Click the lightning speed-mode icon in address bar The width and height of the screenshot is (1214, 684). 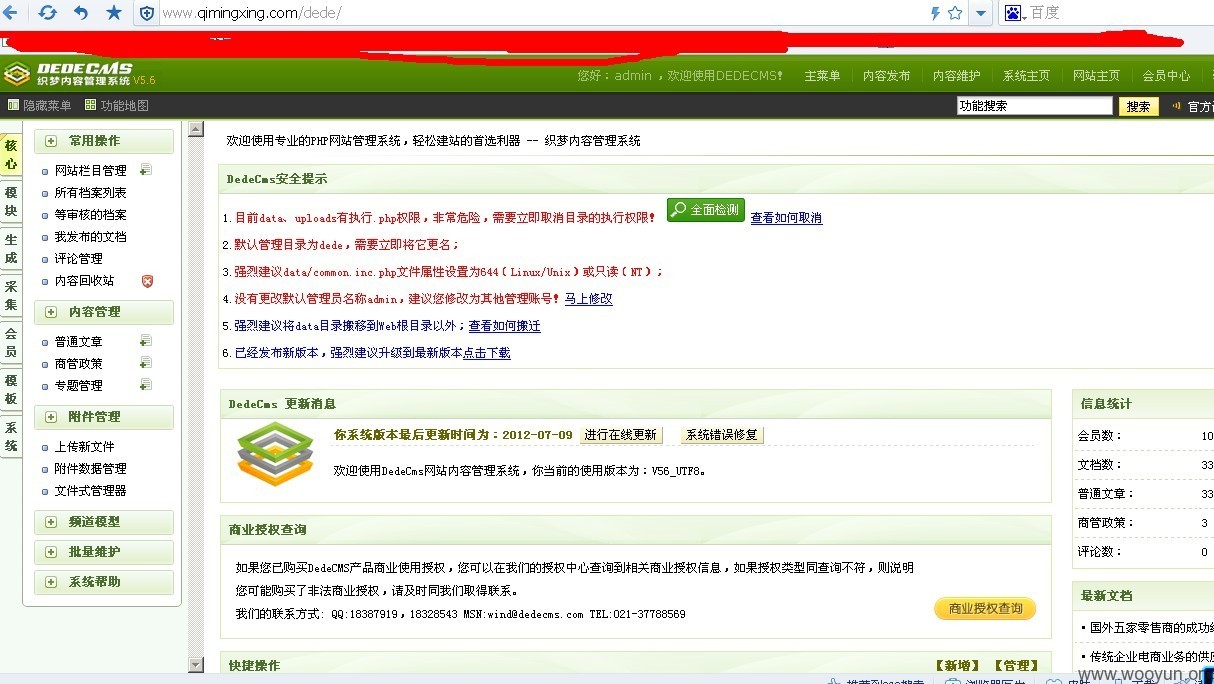pos(935,13)
